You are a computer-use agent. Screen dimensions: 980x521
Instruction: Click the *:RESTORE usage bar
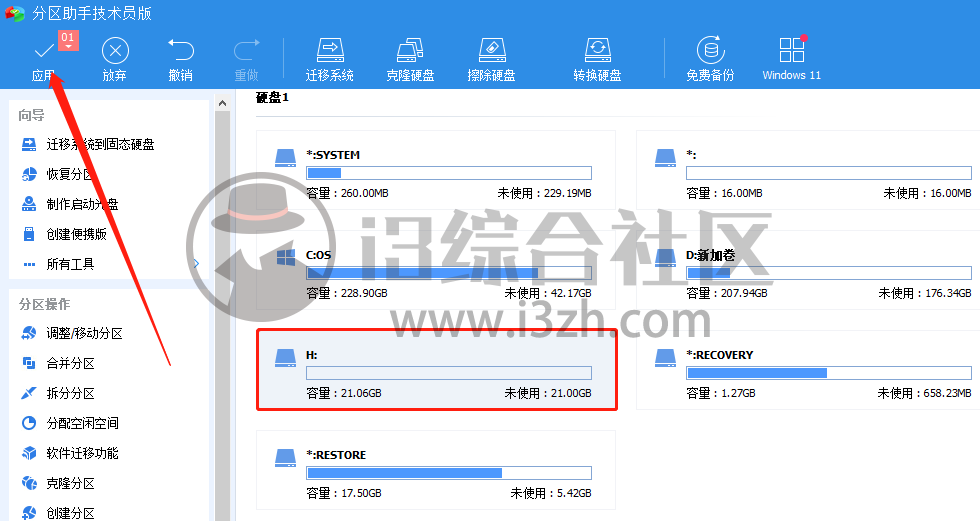(449, 473)
